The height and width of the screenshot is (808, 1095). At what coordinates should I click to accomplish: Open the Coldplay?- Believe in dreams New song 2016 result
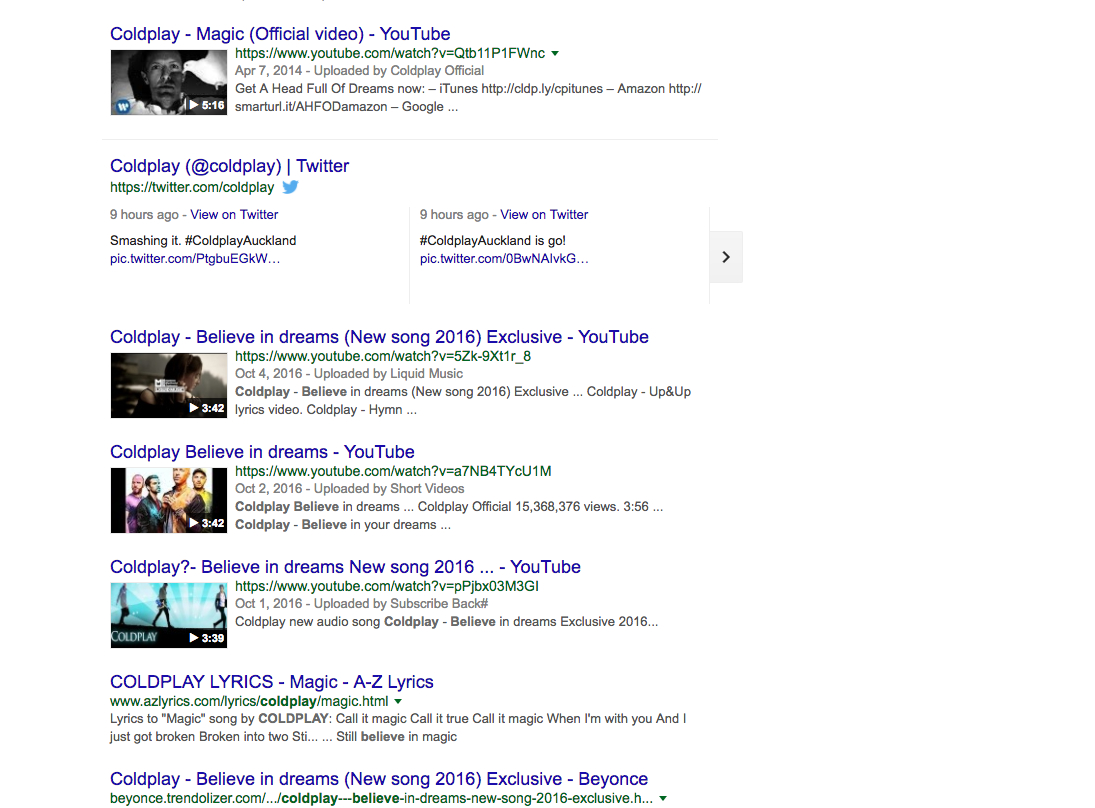[345, 567]
